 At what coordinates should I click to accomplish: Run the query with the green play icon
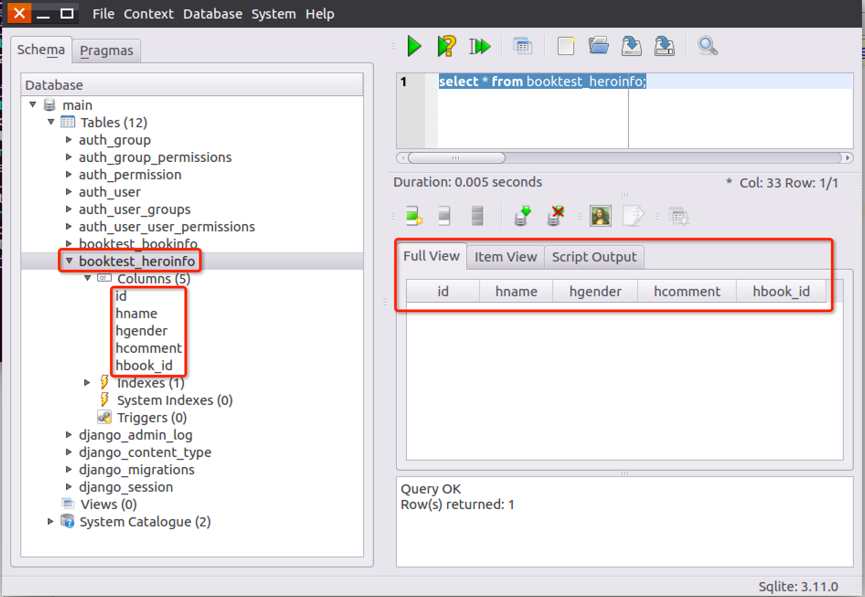(414, 46)
